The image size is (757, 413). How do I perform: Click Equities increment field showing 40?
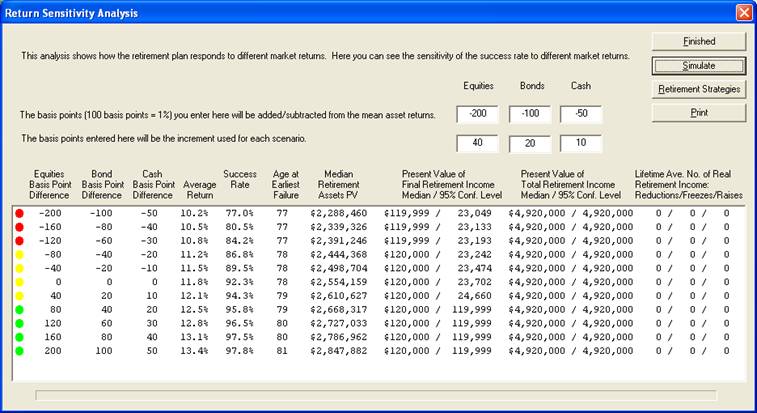(478, 143)
